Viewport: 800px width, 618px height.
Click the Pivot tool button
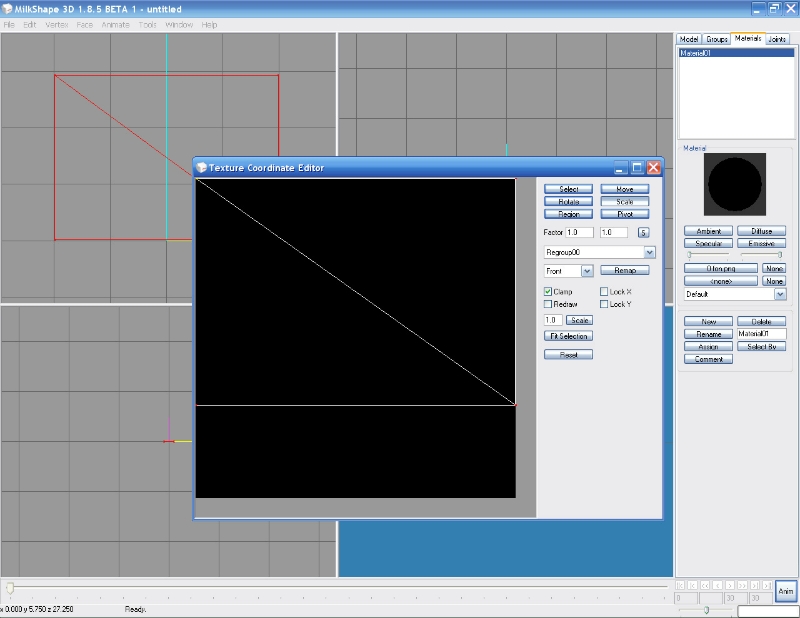point(625,214)
